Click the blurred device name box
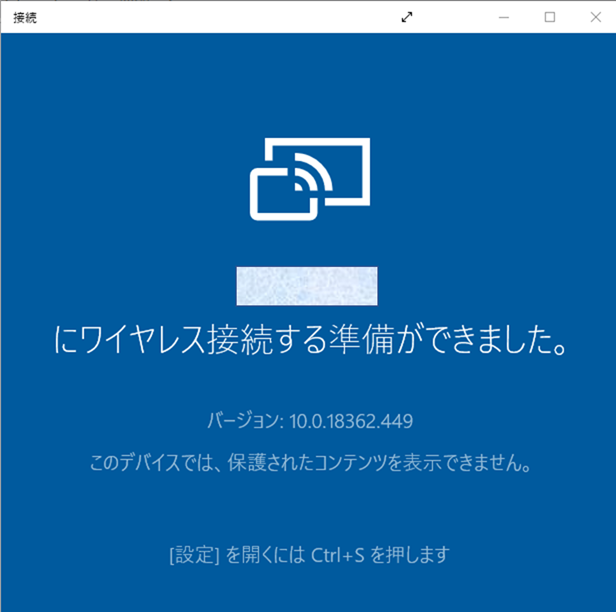The height and width of the screenshot is (612, 616). tap(307, 286)
